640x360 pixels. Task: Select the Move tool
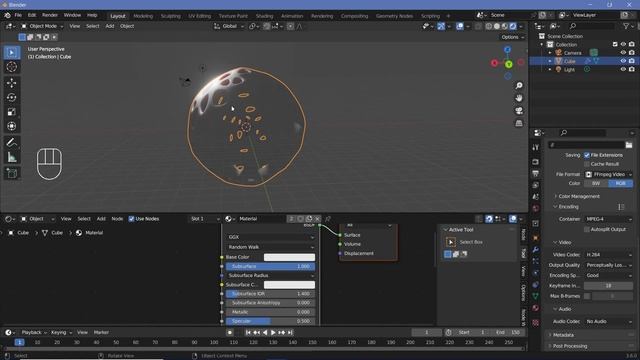pos(11,83)
